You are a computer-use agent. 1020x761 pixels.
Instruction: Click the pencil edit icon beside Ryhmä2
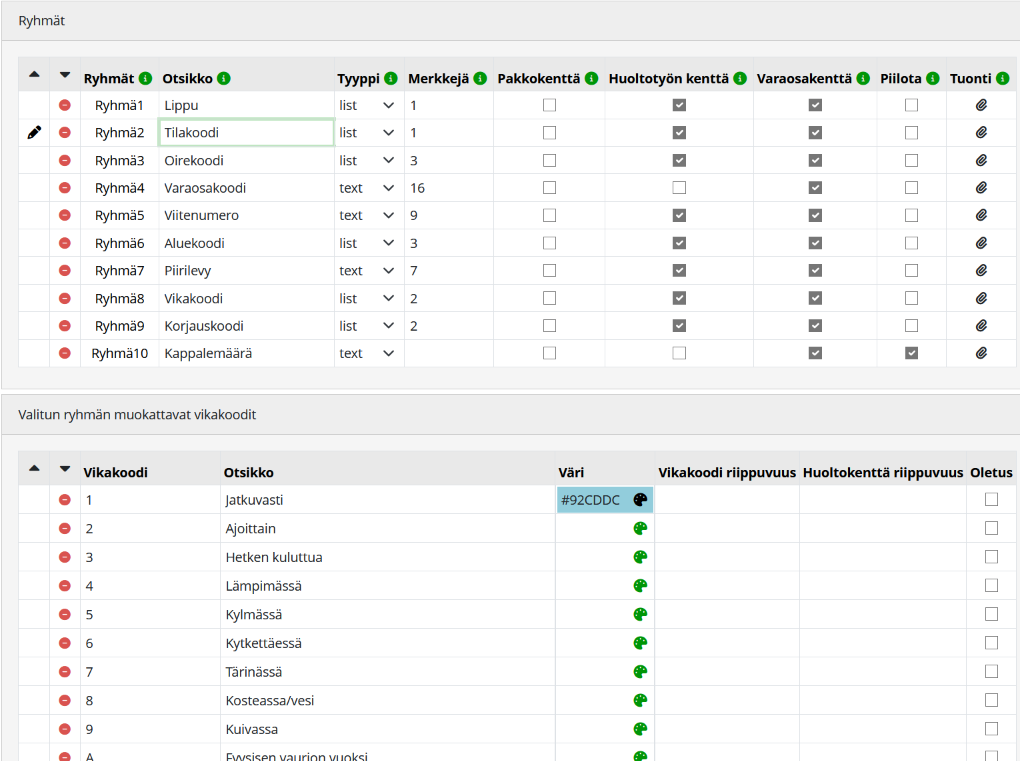(34, 132)
